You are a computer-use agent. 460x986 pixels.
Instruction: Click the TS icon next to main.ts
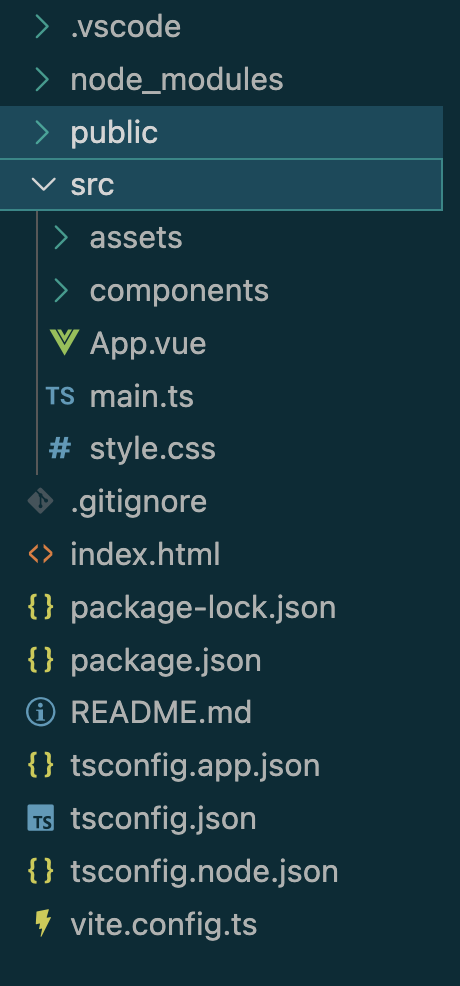60,396
